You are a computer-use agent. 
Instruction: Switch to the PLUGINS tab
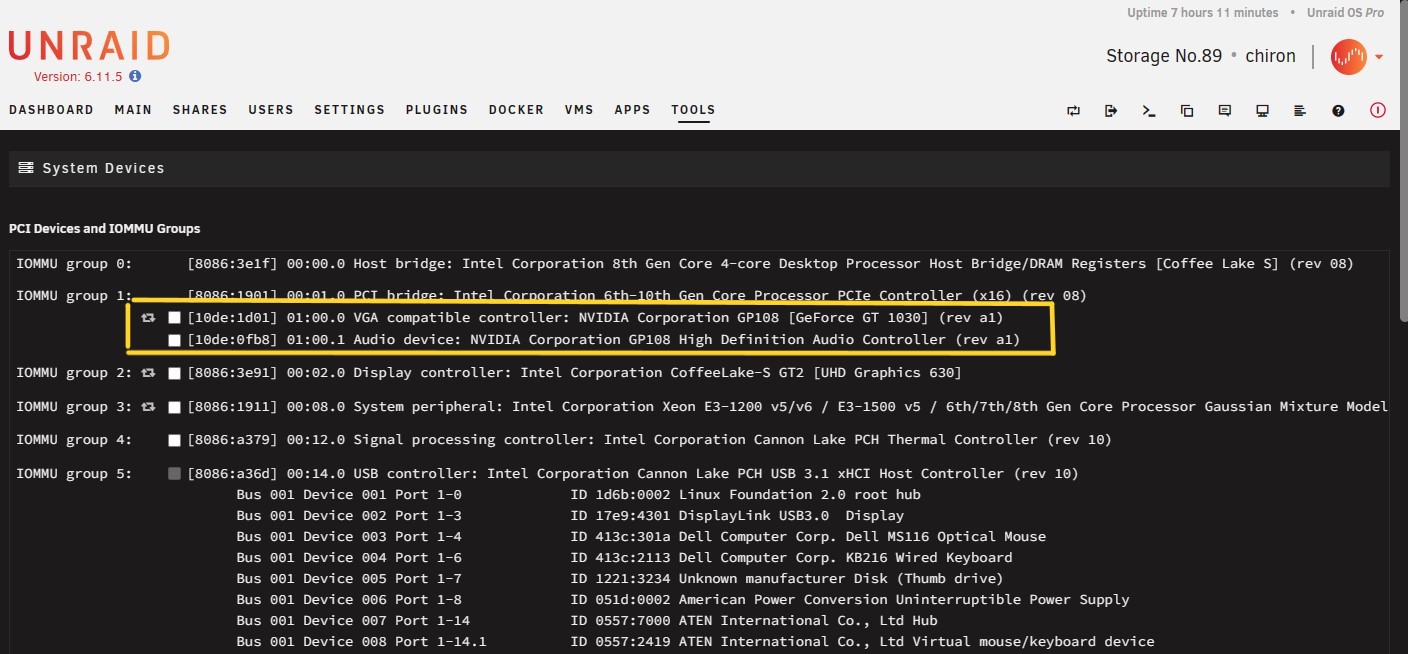pyautogui.click(x=436, y=110)
